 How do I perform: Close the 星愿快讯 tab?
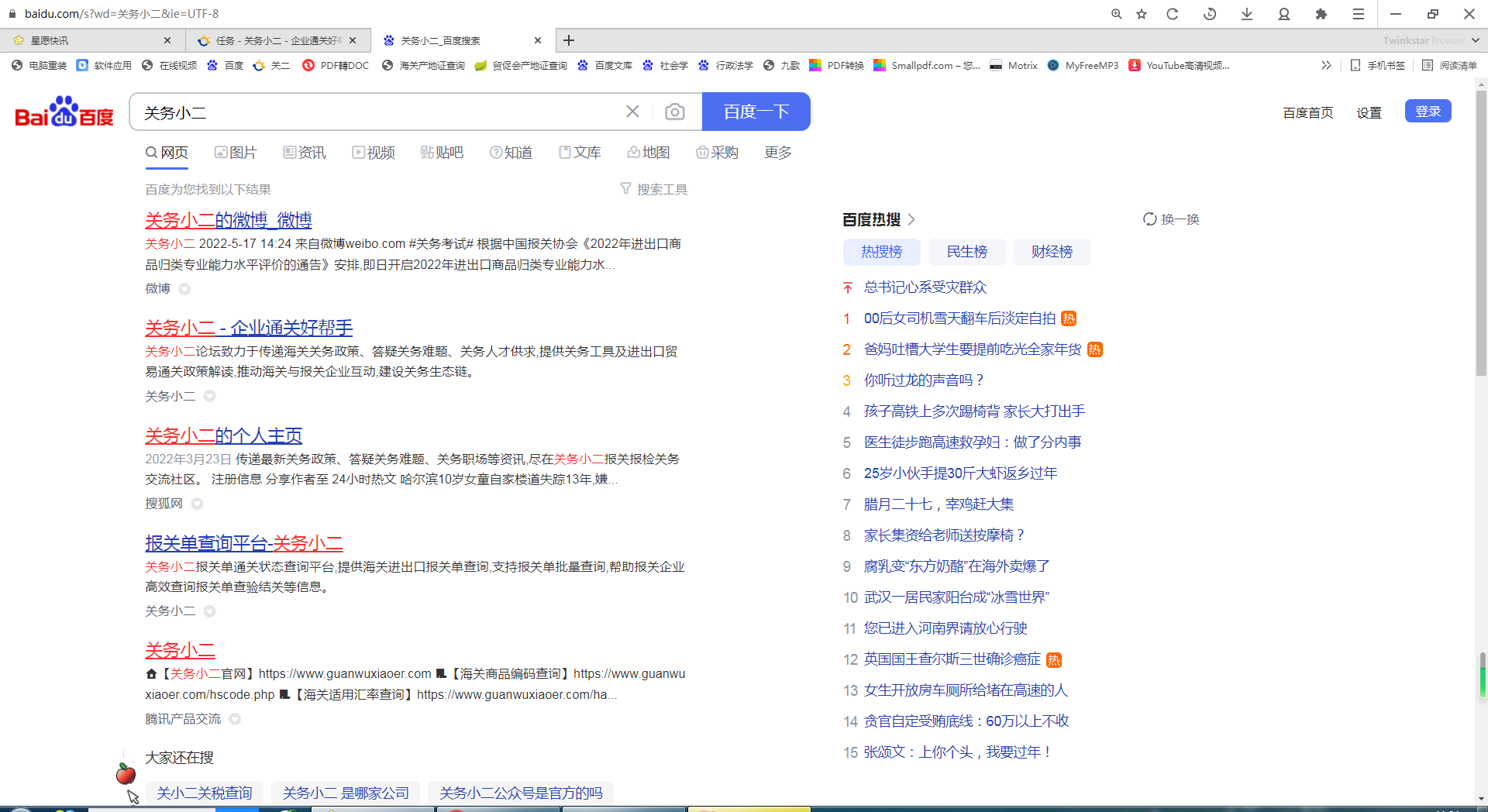[x=167, y=40]
